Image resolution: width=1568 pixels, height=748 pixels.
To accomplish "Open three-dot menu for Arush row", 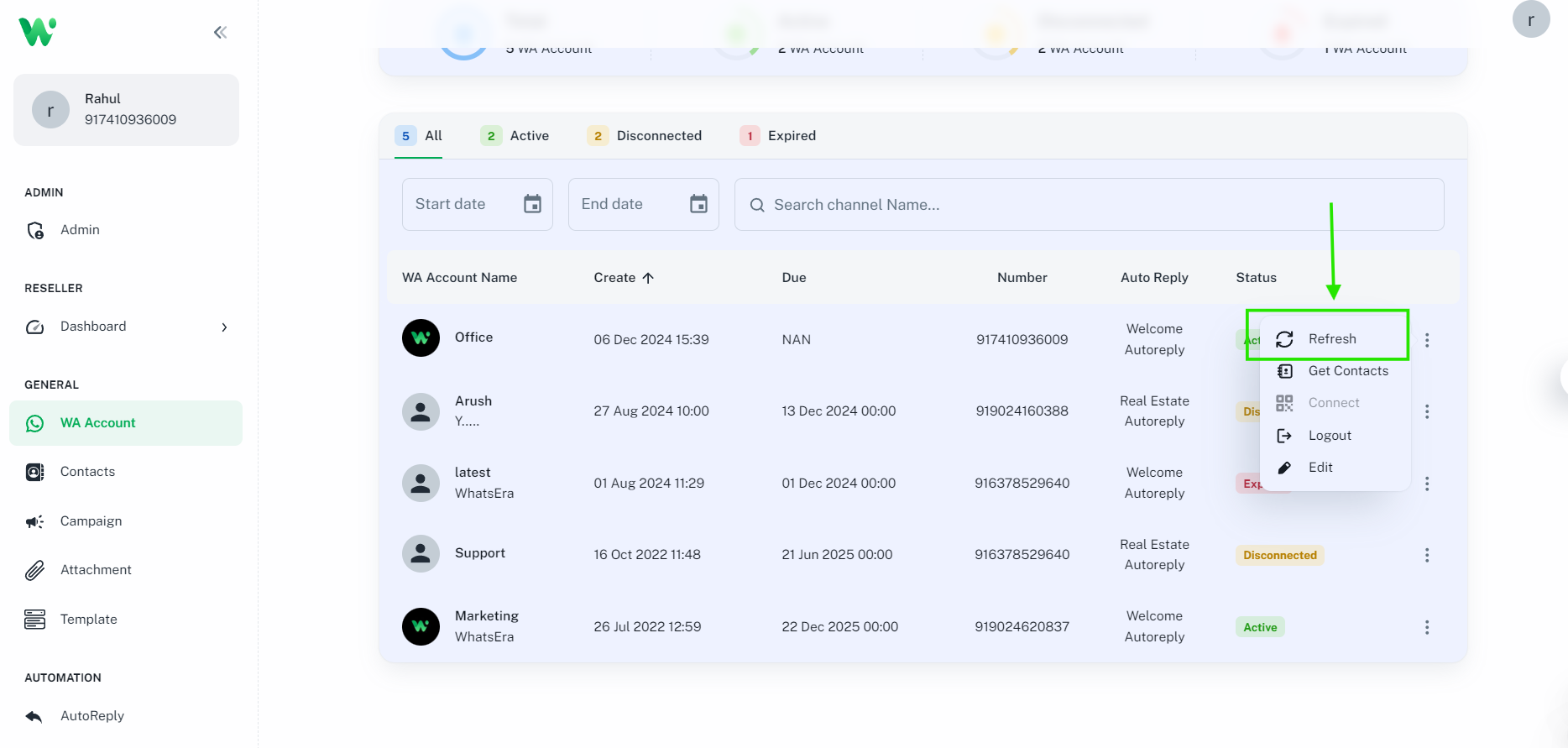I will 1426,411.
